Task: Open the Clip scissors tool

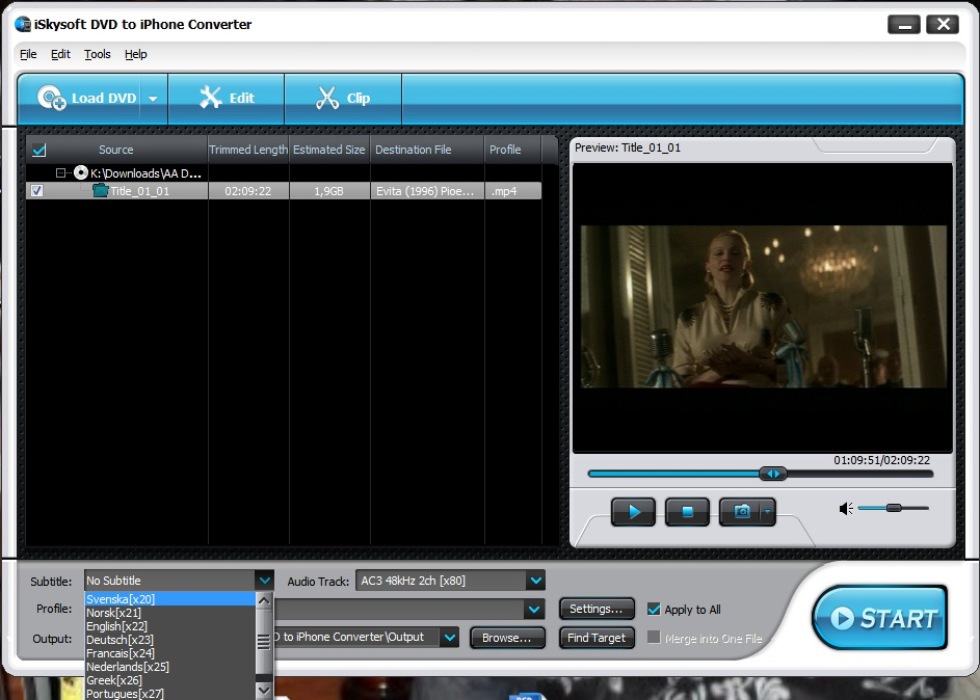Action: coord(343,98)
